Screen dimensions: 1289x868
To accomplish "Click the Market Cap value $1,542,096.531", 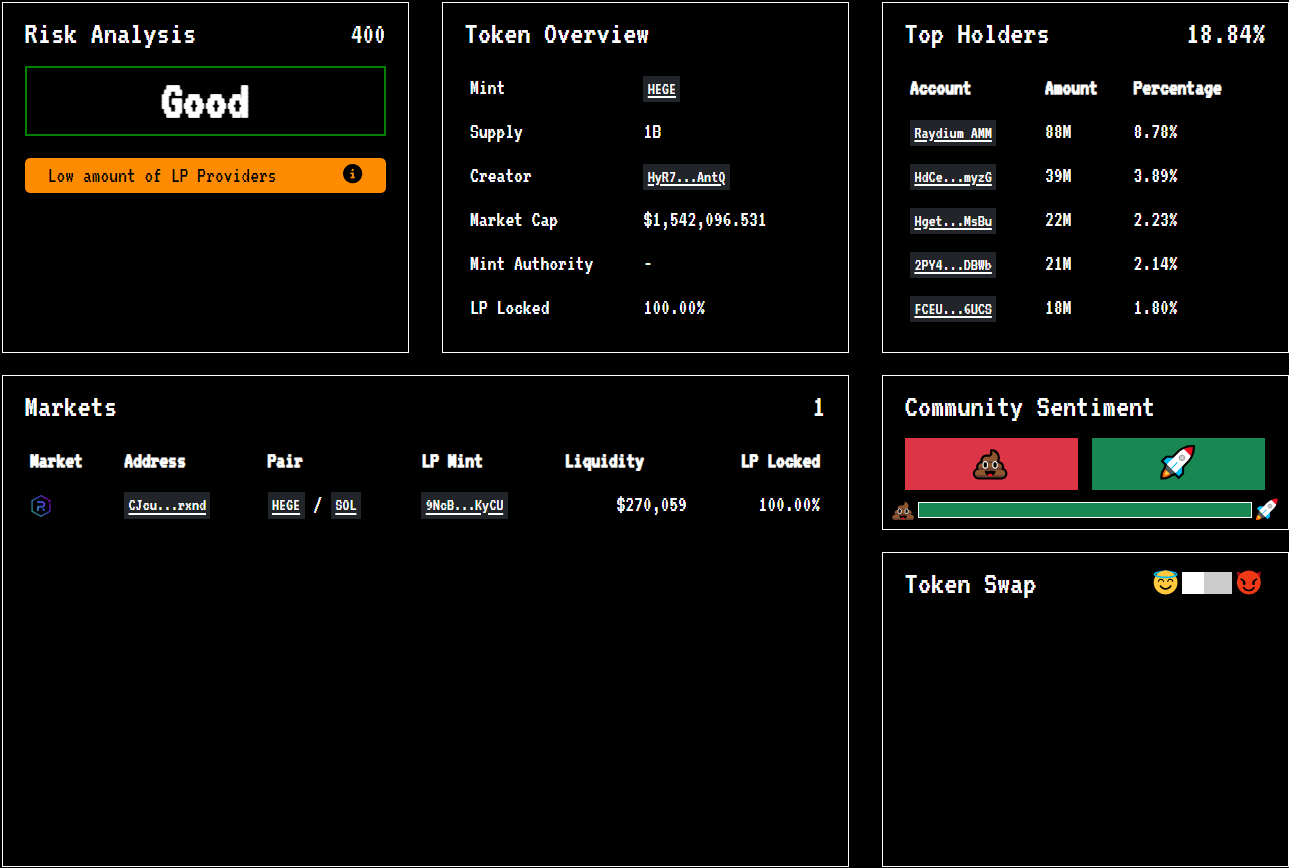I will coord(705,220).
